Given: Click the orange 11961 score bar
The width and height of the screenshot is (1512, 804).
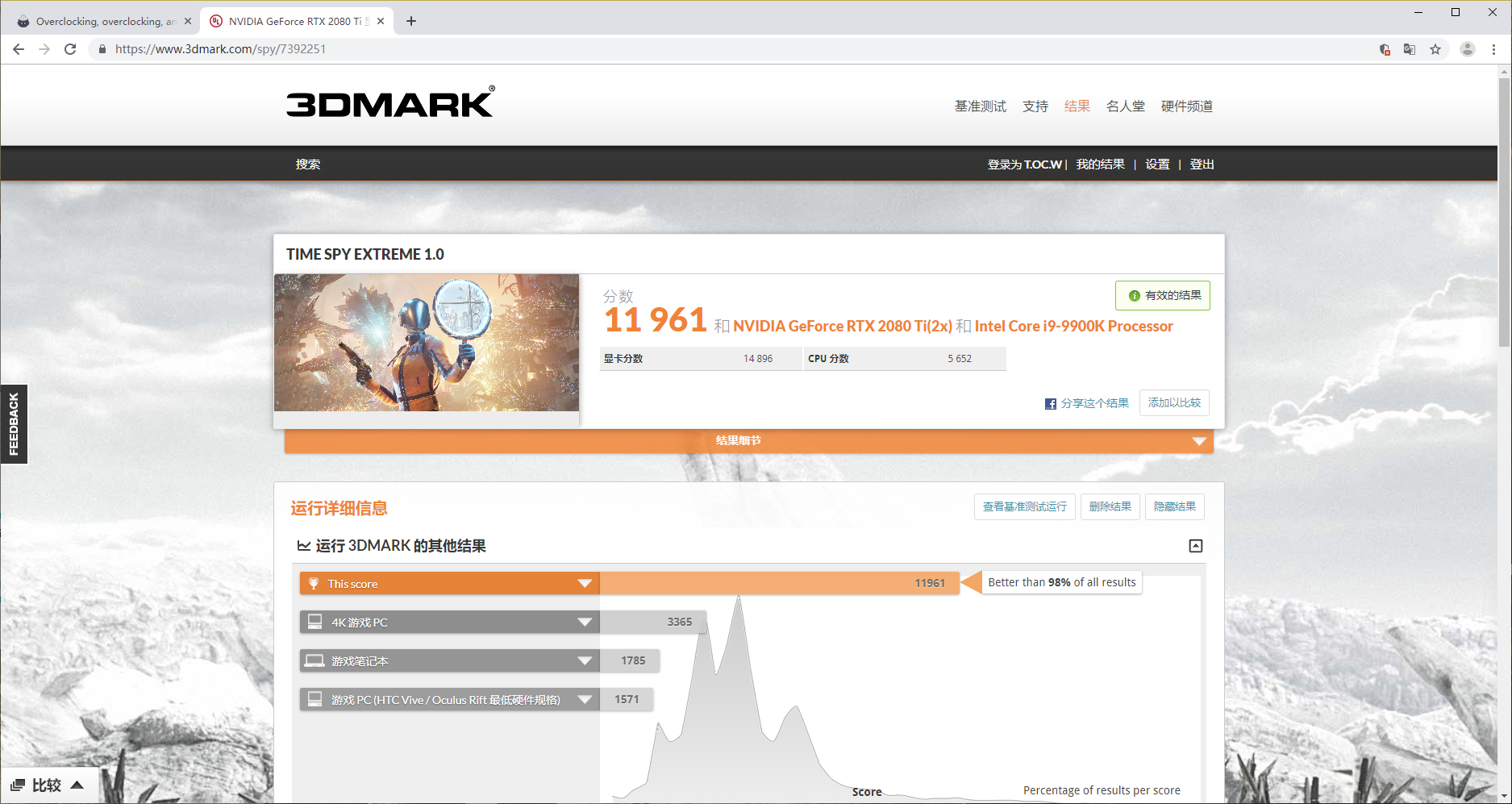Looking at the screenshot, I should 780,583.
